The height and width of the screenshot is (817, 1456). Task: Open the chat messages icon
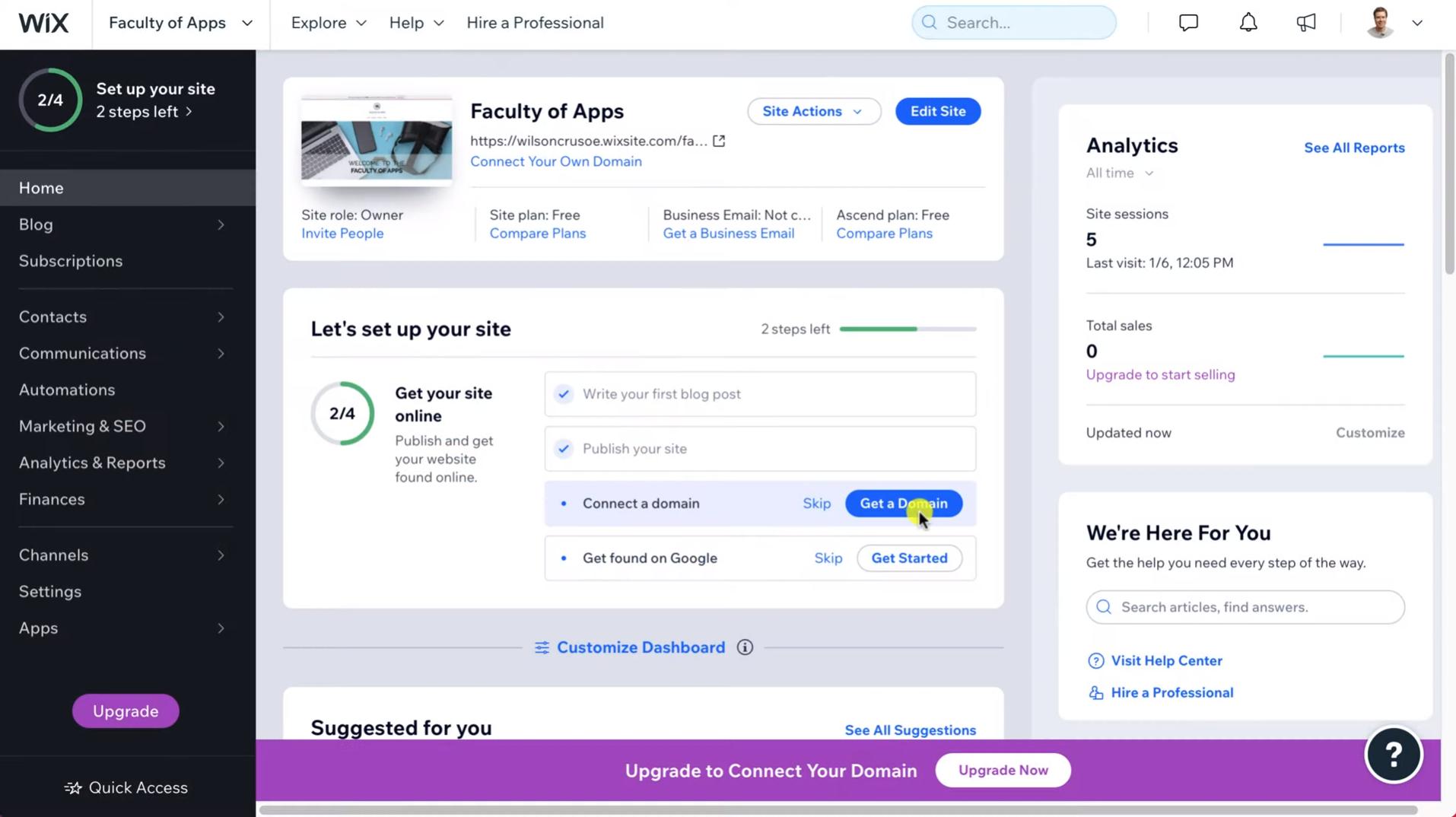(1187, 22)
